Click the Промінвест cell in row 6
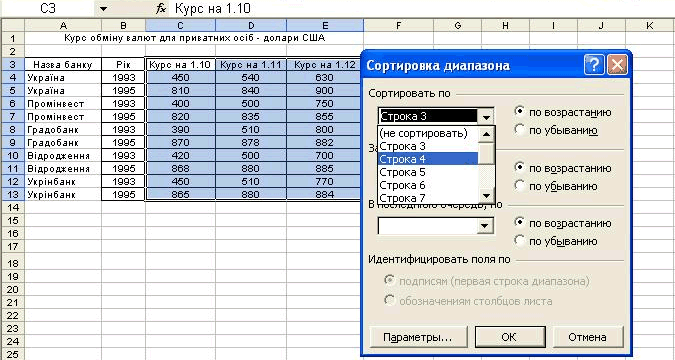This screenshot has width=675, height=360. coord(63,103)
